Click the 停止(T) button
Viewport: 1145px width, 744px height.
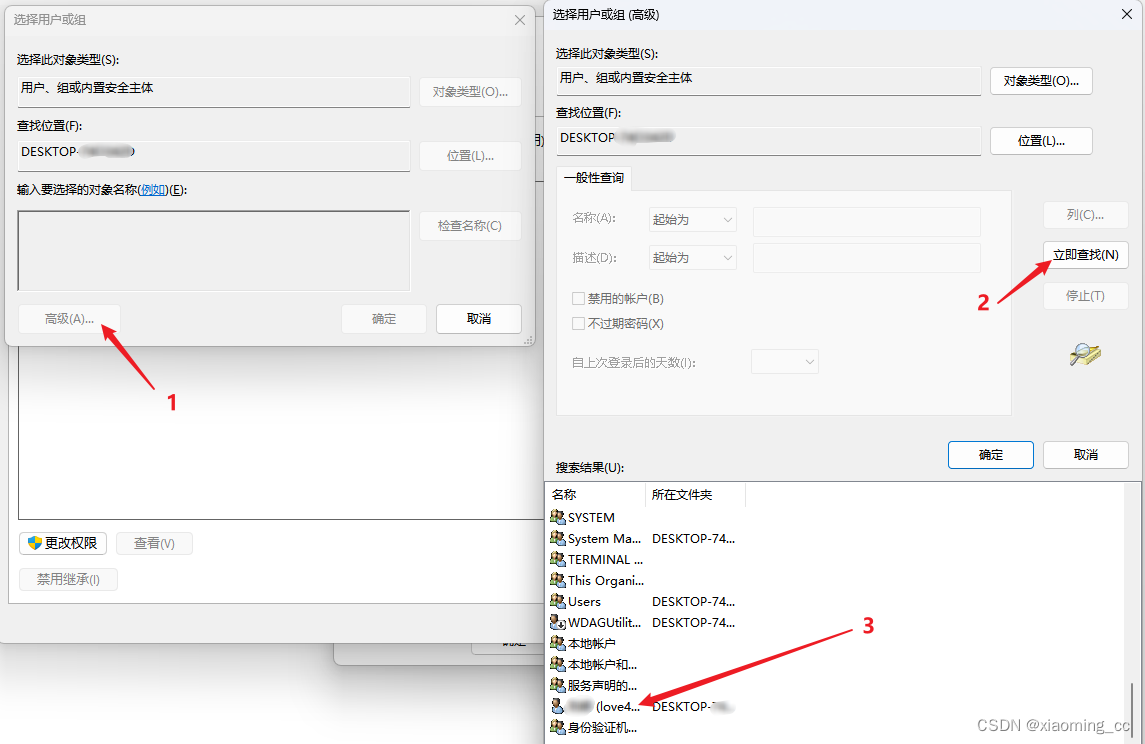click(1085, 296)
